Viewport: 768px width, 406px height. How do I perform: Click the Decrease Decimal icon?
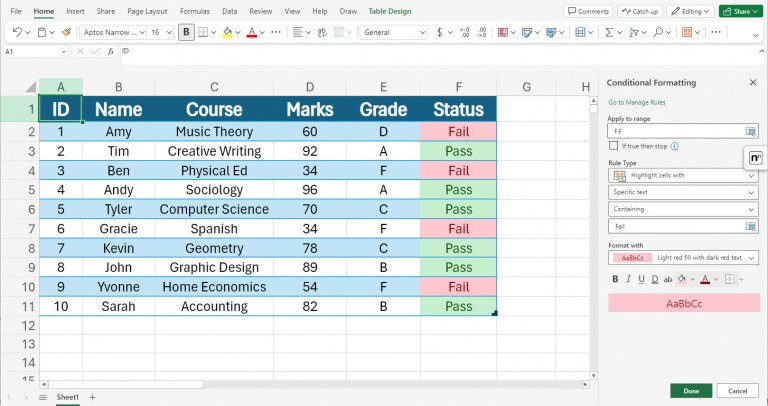[481, 32]
